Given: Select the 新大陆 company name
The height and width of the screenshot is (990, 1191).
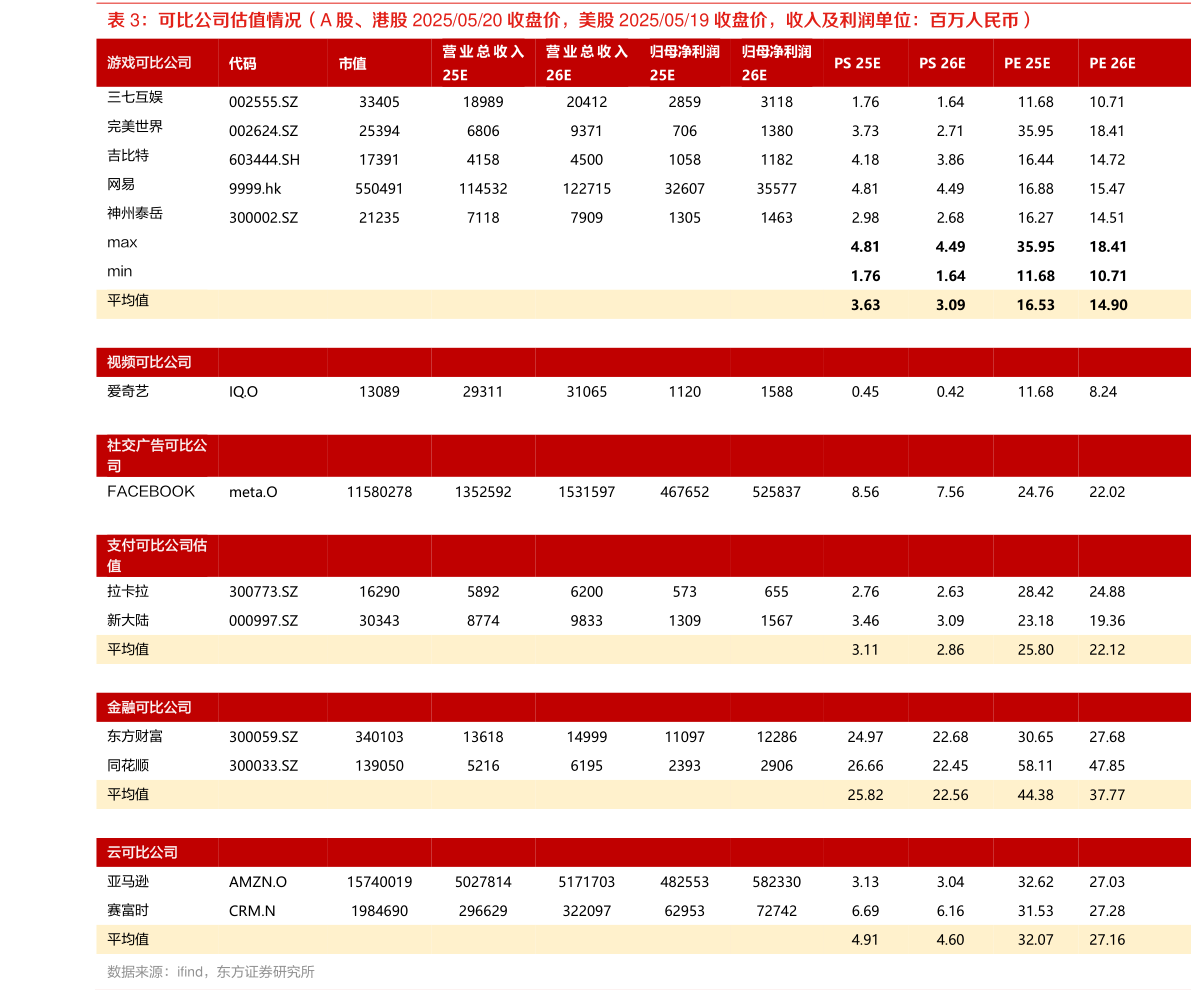Looking at the screenshot, I should click(x=128, y=620).
